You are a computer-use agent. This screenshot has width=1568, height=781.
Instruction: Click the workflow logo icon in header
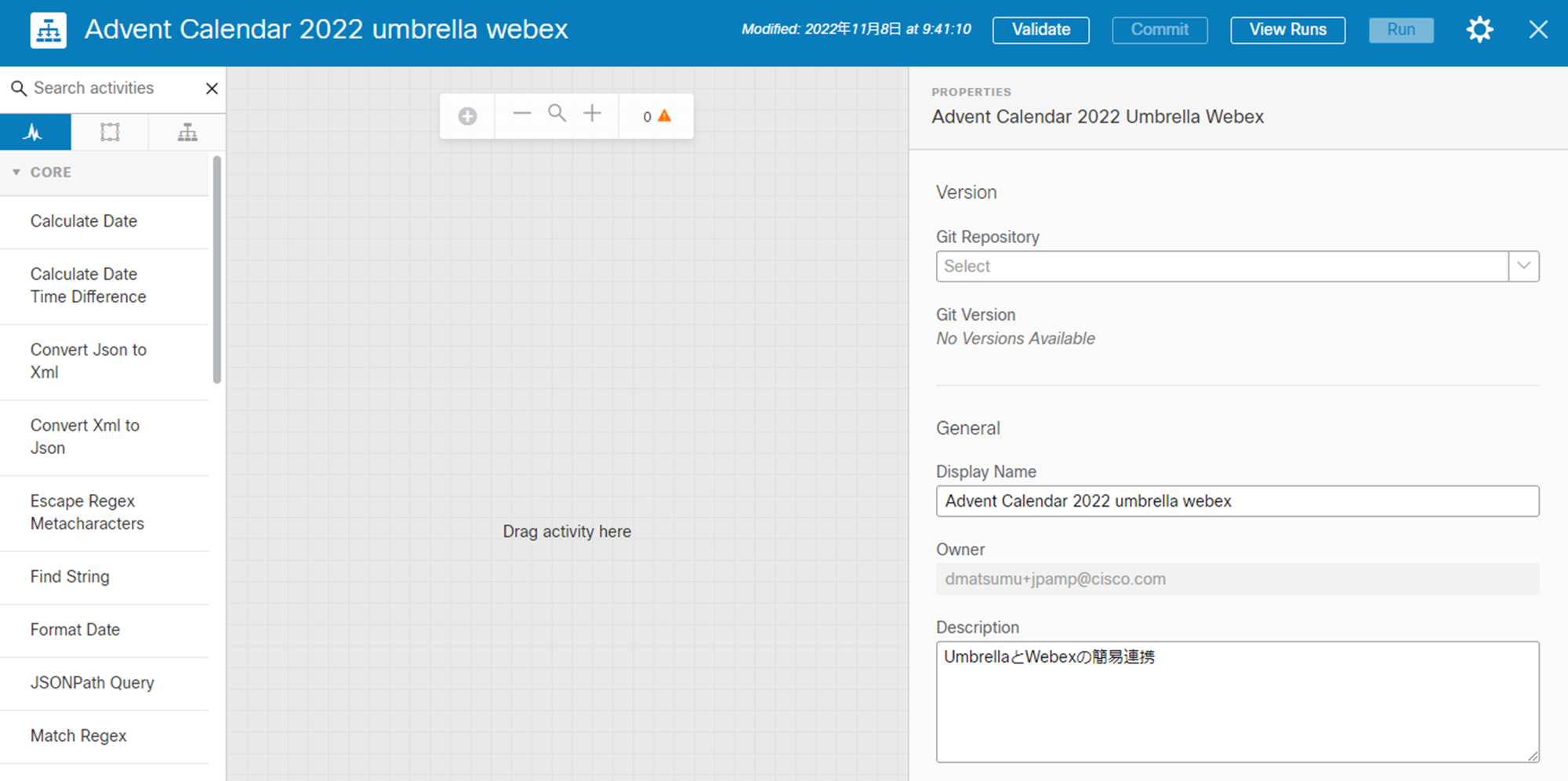coord(49,31)
